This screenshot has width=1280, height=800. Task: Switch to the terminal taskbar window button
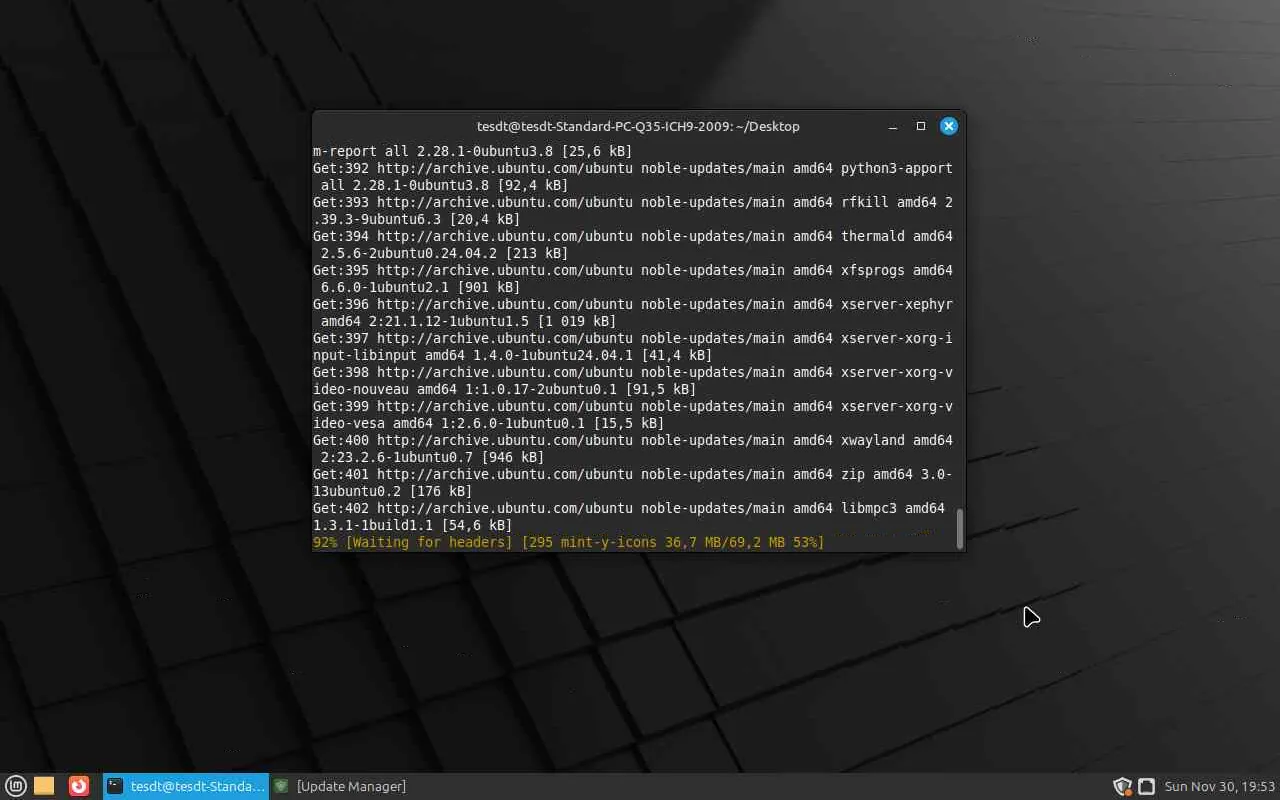click(186, 786)
